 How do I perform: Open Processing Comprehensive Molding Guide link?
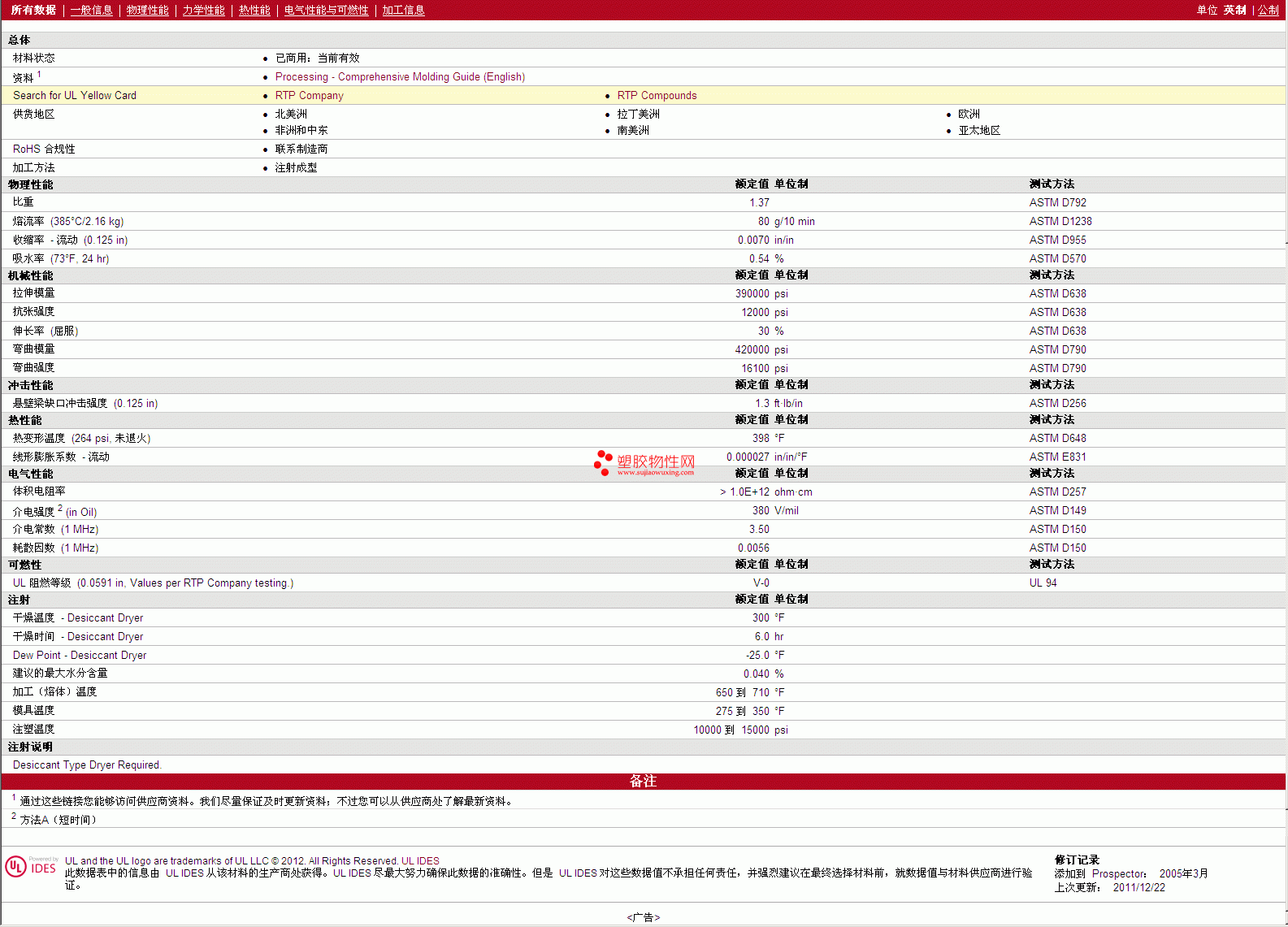[400, 77]
